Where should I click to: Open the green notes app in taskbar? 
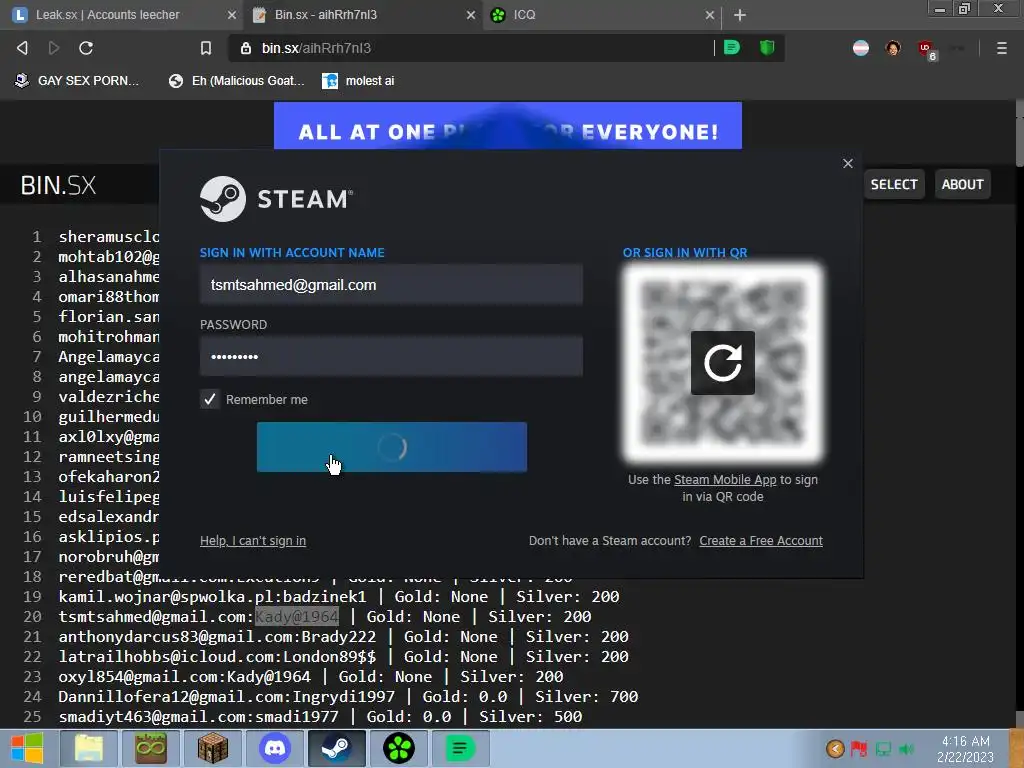[460, 748]
